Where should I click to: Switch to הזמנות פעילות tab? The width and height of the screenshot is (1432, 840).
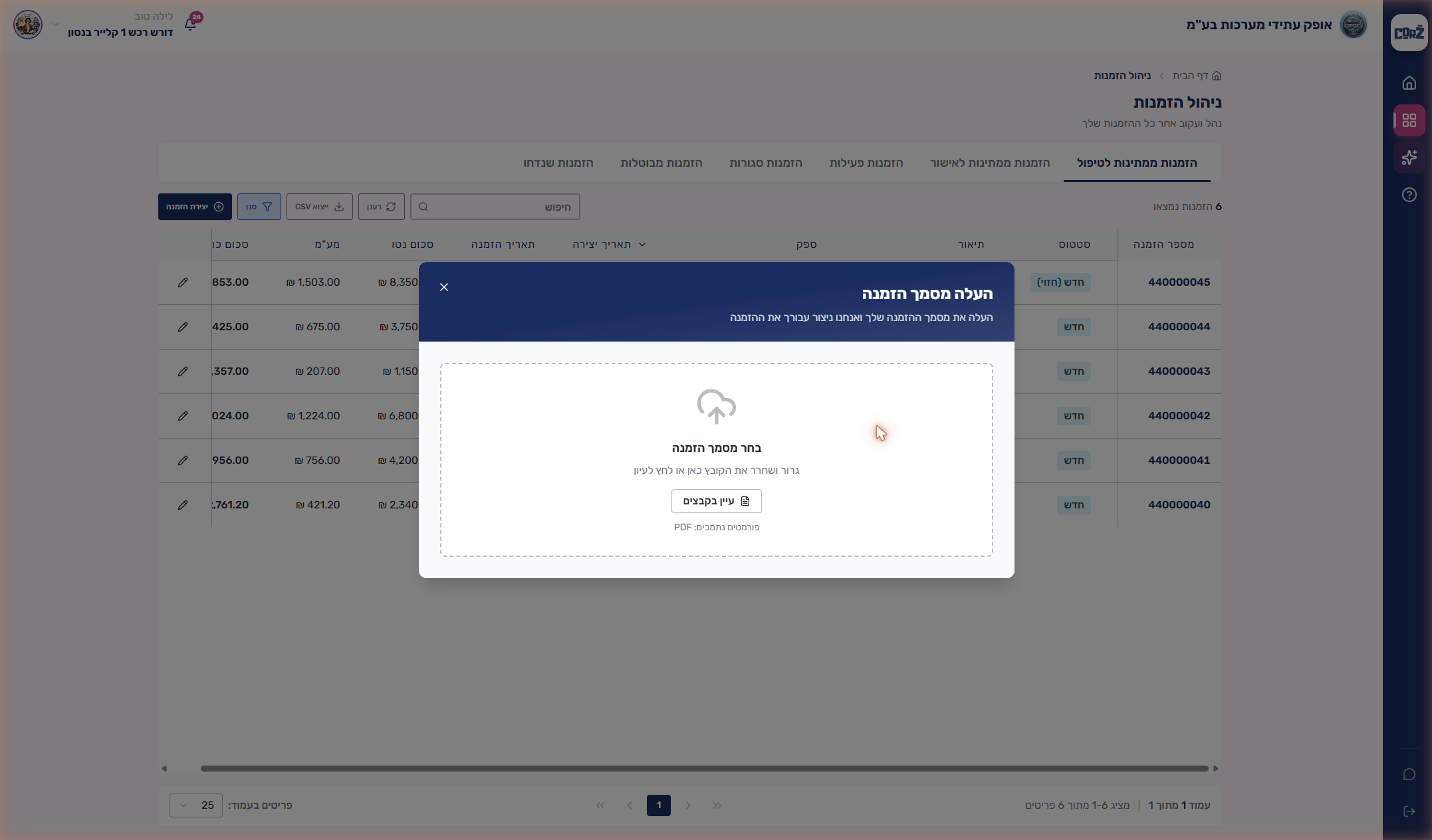[866, 163]
